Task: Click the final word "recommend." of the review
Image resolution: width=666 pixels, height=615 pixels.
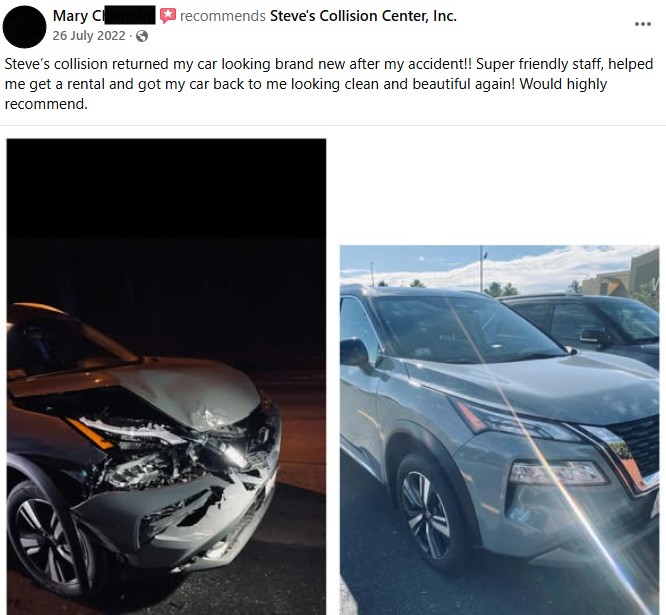Action: tap(46, 104)
